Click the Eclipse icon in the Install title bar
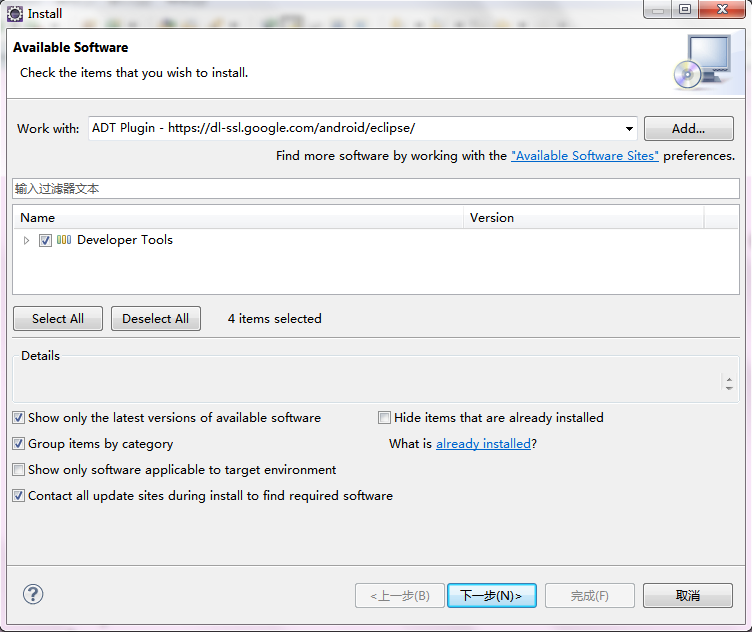The height and width of the screenshot is (632, 752). coord(15,14)
